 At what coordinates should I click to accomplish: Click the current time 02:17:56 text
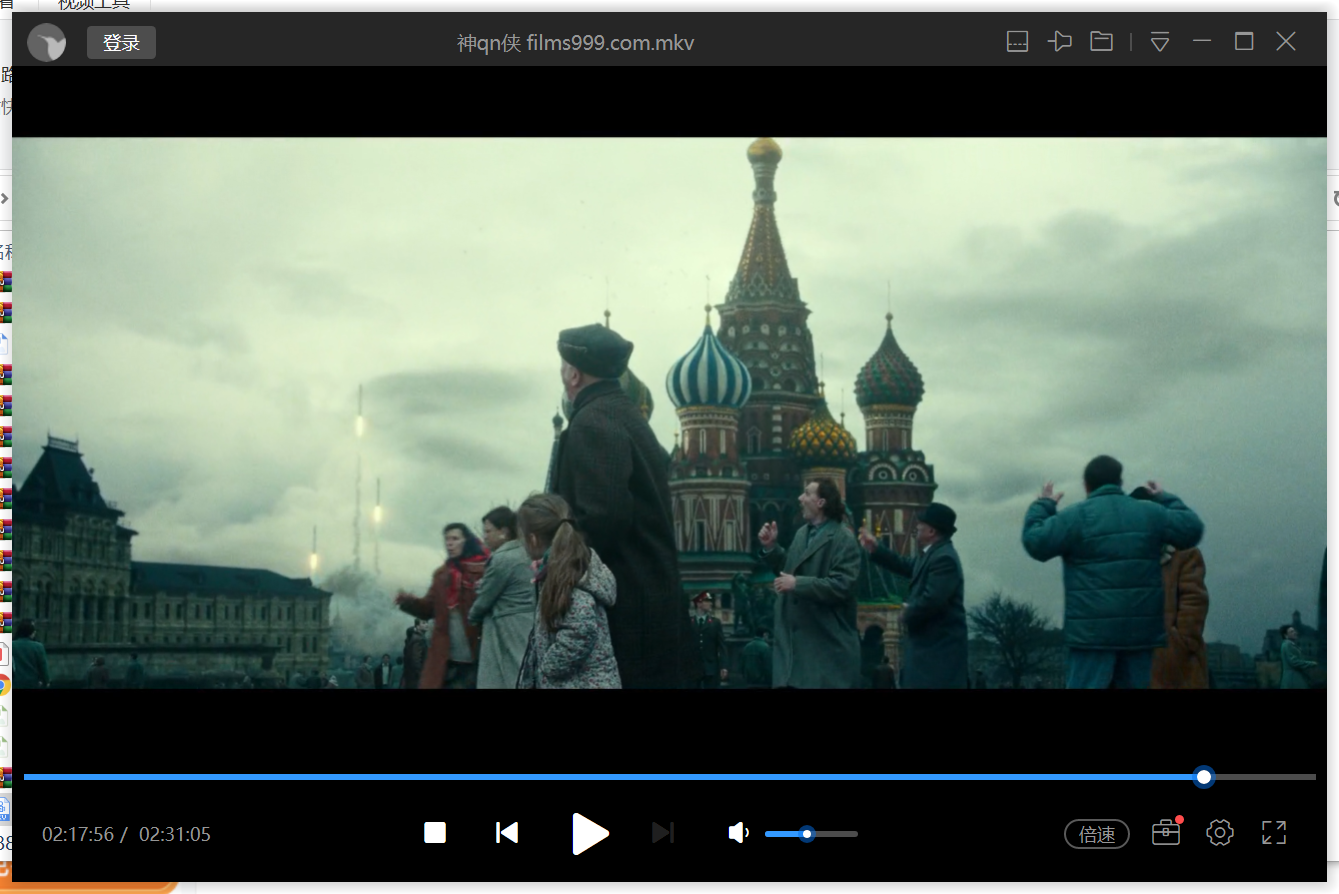tap(78, 834)
